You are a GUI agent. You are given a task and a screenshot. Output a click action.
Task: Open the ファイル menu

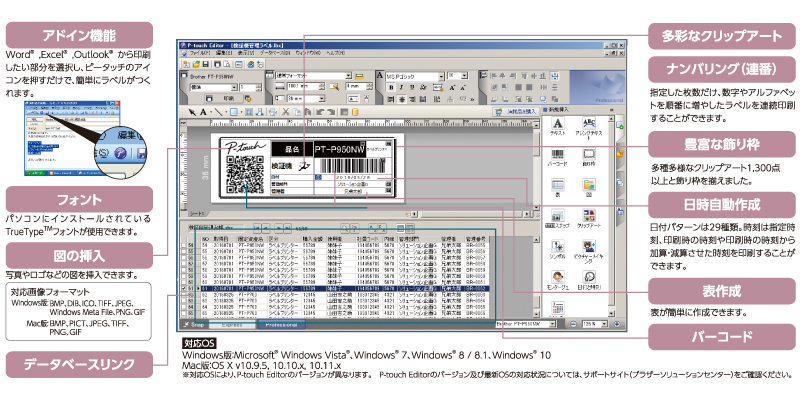(199, 53)
